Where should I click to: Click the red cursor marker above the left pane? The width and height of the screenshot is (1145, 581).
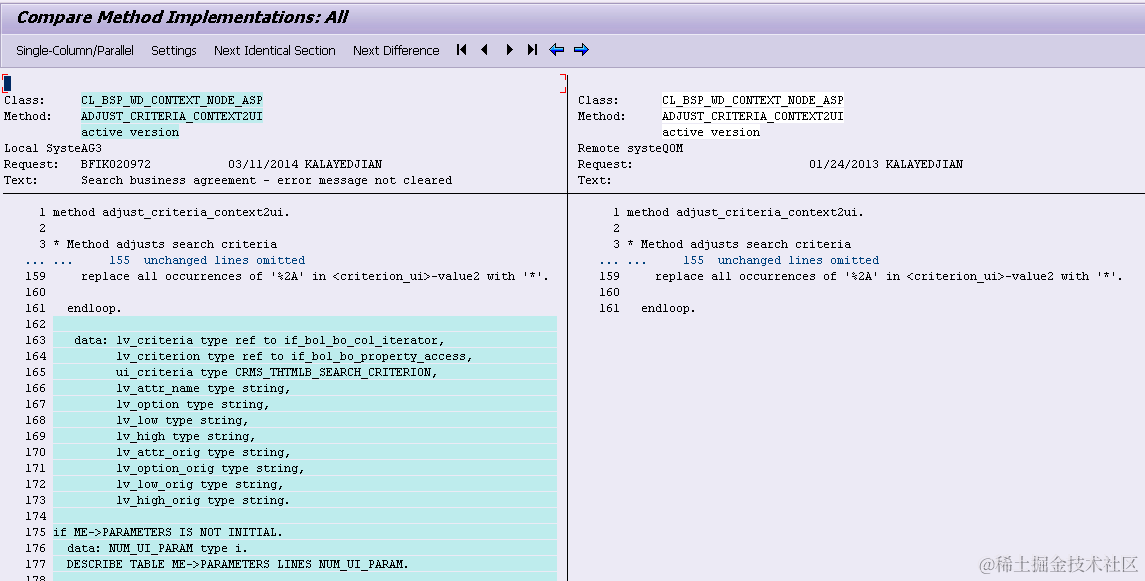pos(7,82)
